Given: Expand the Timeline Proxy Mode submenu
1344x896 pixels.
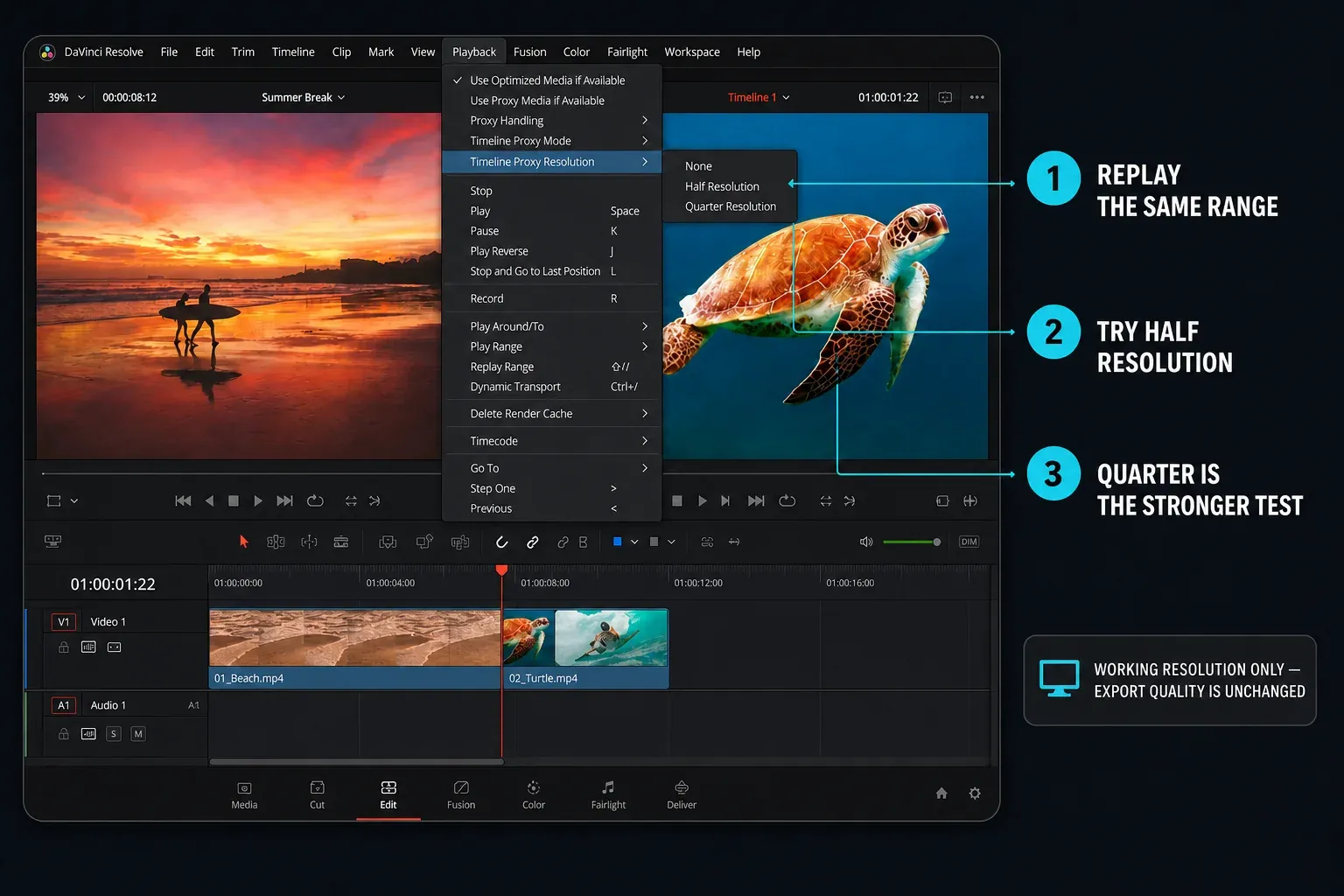Looking at the screenshot, I should 551,141.
